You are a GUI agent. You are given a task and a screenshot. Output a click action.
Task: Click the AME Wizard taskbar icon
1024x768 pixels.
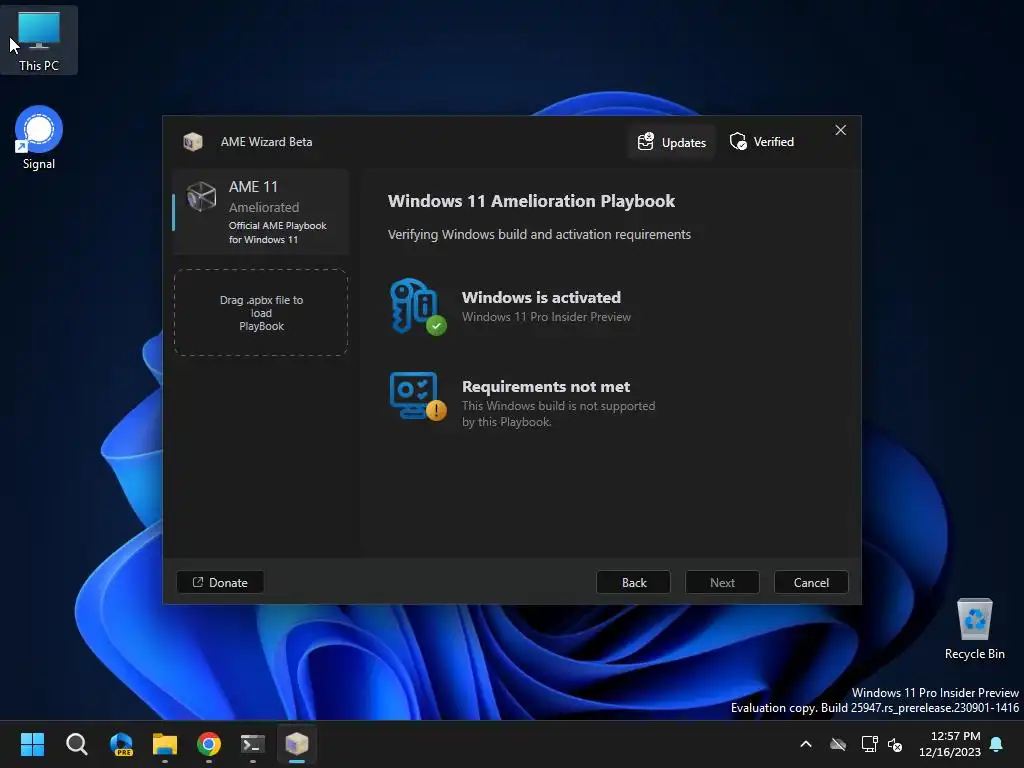click(x=297, y=744)
